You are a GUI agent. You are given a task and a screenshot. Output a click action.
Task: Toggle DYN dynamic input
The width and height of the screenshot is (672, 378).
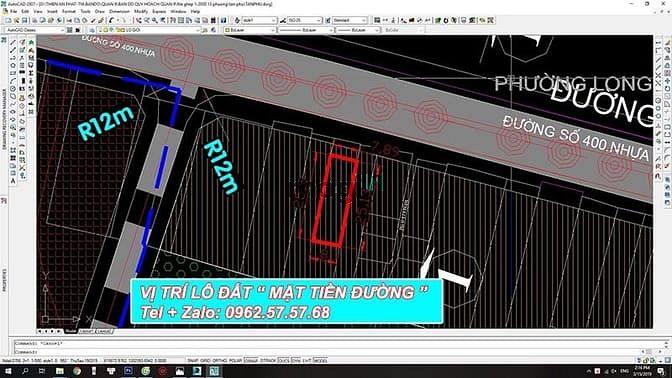[296, 360]
